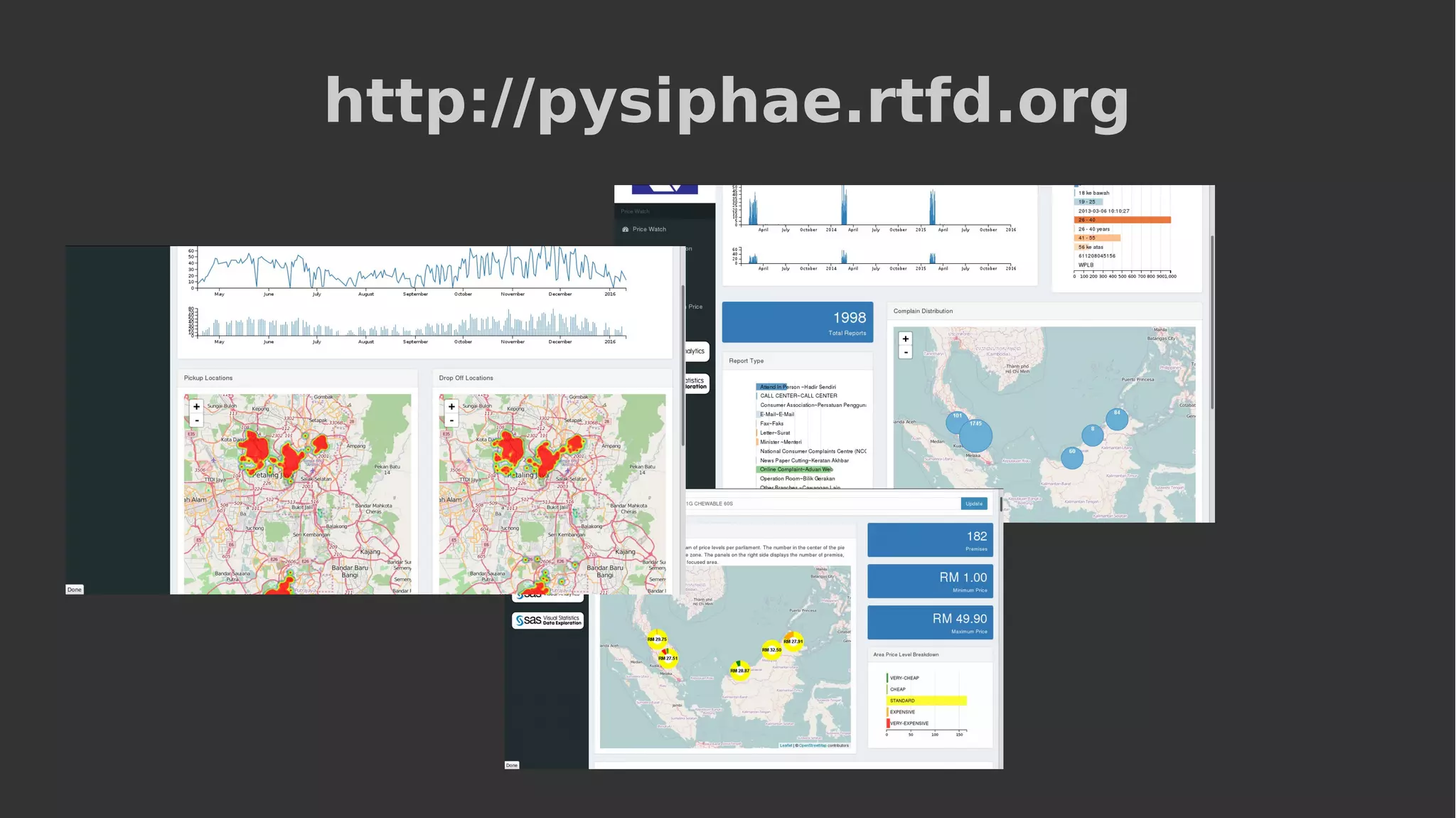1456x818 pixels.
Task: Select the 41 - 55 age bar
Action: point(1098,238)
